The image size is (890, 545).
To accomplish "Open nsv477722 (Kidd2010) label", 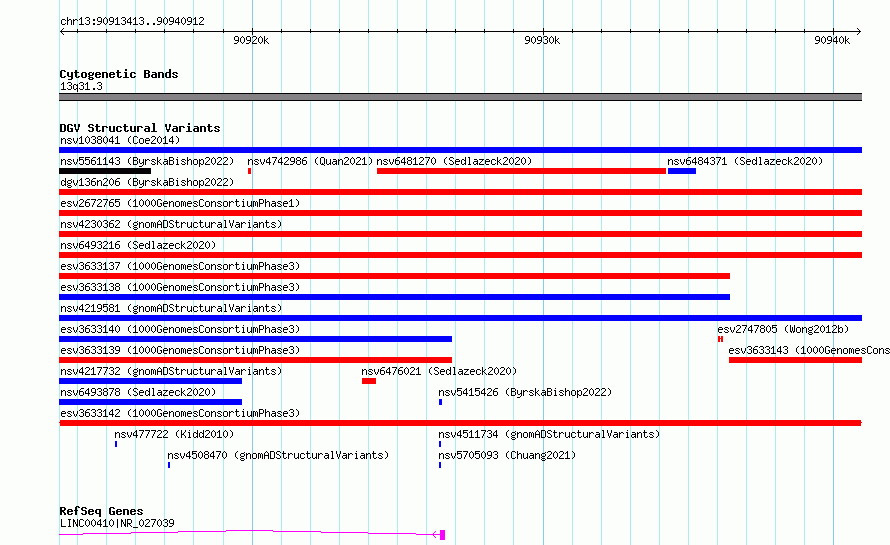I will click(174, 434).
